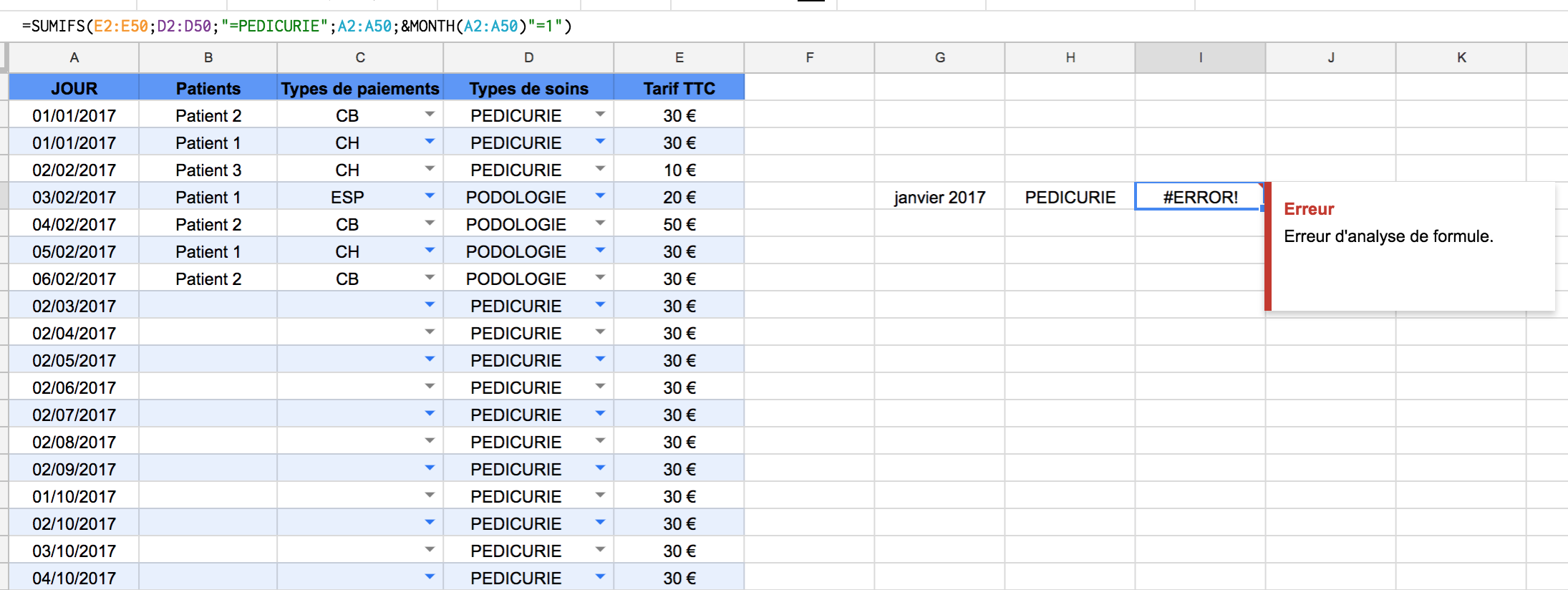Click the Erreur heading in error tooltip

[1309, 209]
